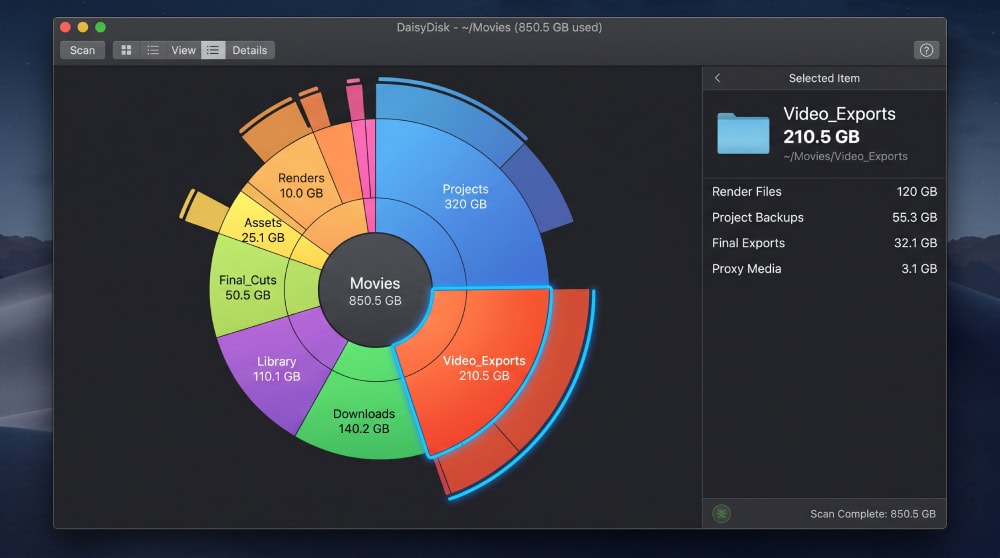Go back with the Selected Item chevron
This screenshot has width=1000, height=558.
(717, 78)
